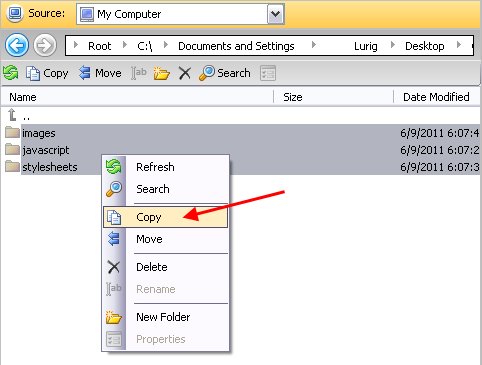Select the javascript folder
Viewport: 482px width, 365px height.
[46, 150]
